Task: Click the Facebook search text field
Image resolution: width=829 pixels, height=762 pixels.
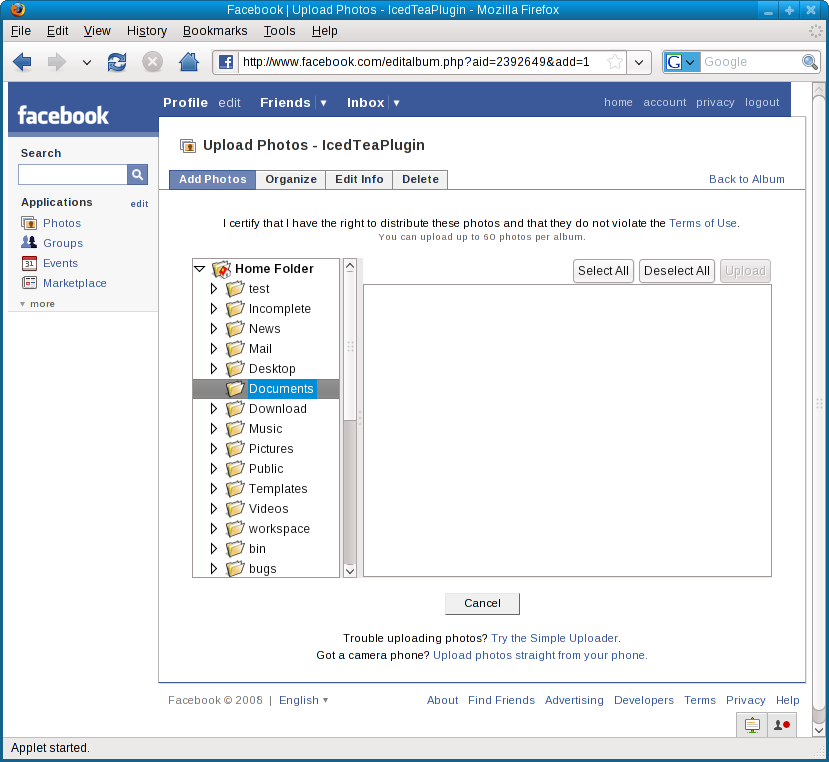Action: [x=72, y=175]
